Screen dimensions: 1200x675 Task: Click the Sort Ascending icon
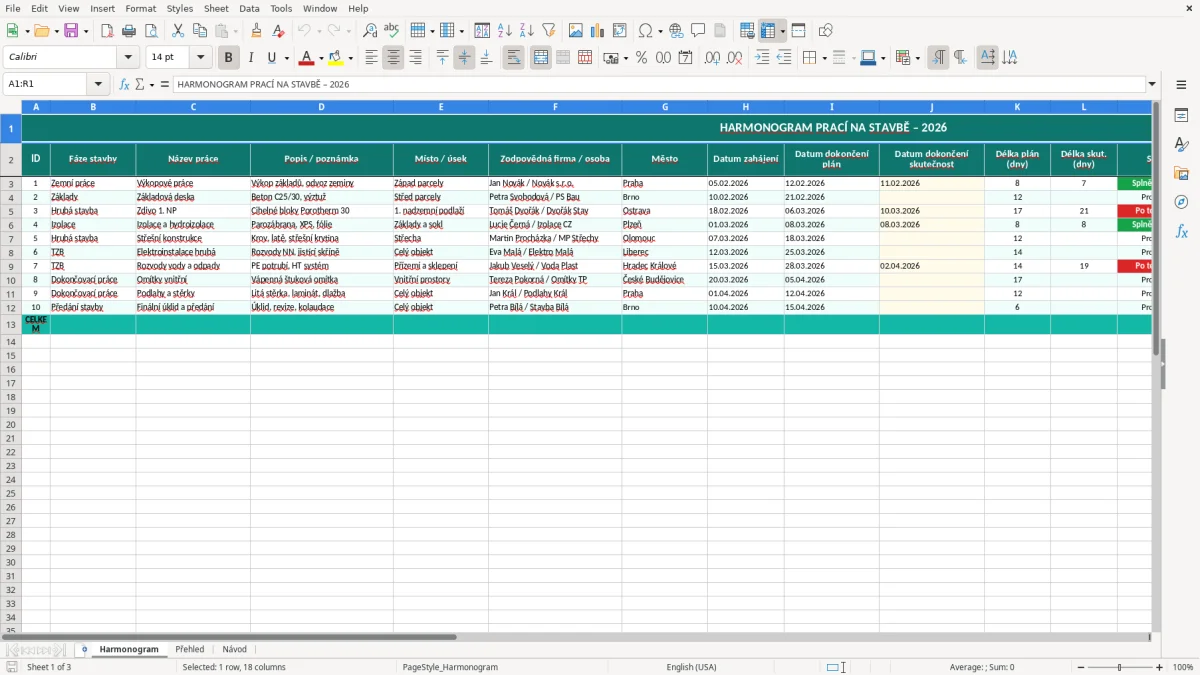coord(505,31)
